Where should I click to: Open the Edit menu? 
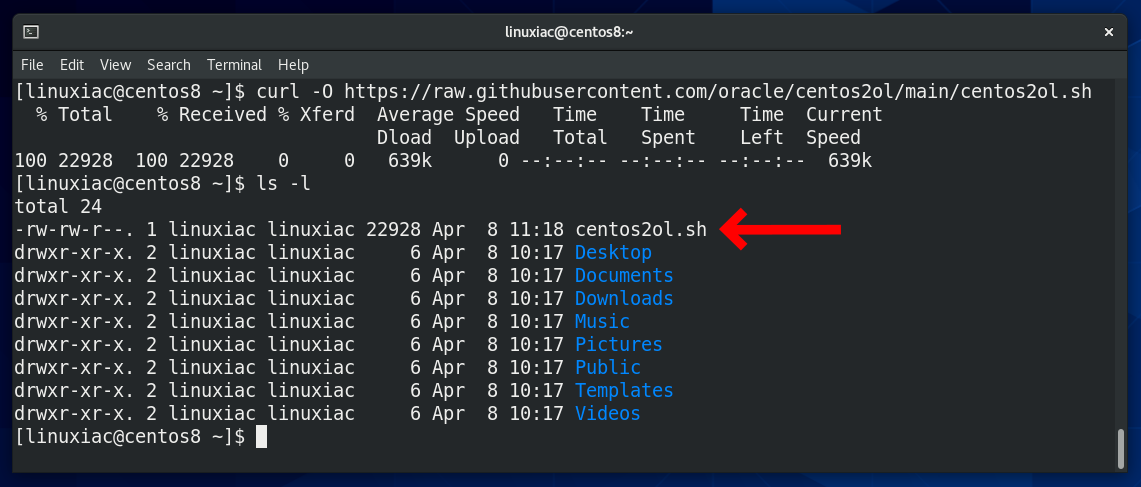click(x=72, y=65)
